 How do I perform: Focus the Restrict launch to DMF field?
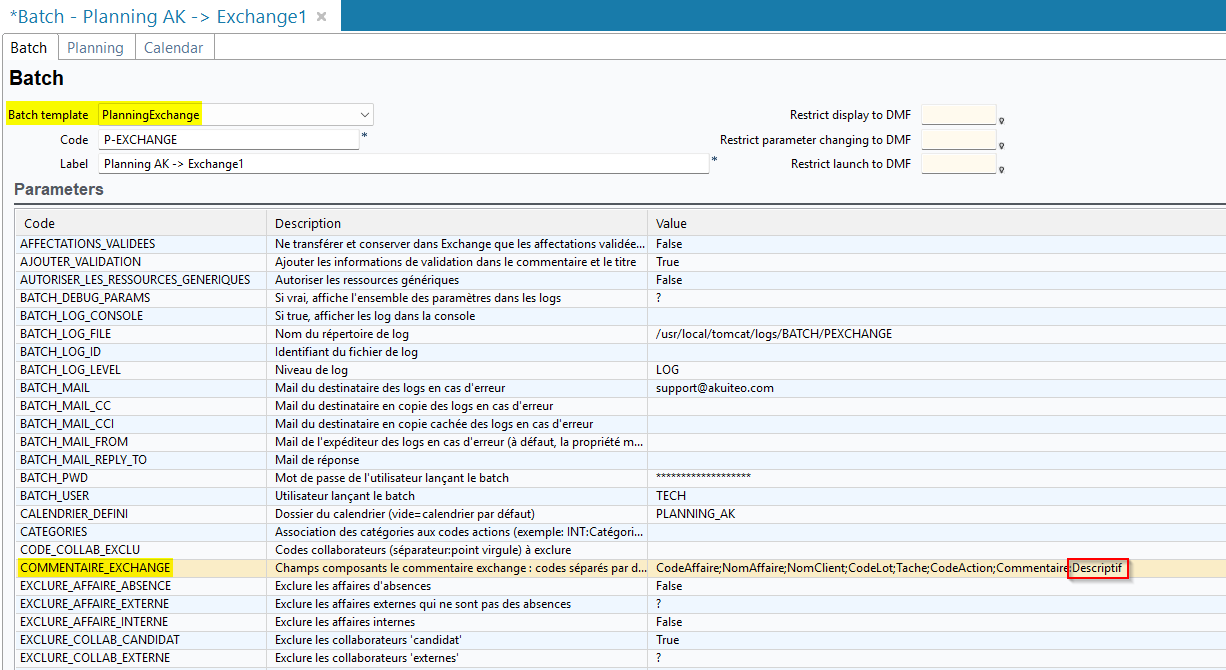958,164
